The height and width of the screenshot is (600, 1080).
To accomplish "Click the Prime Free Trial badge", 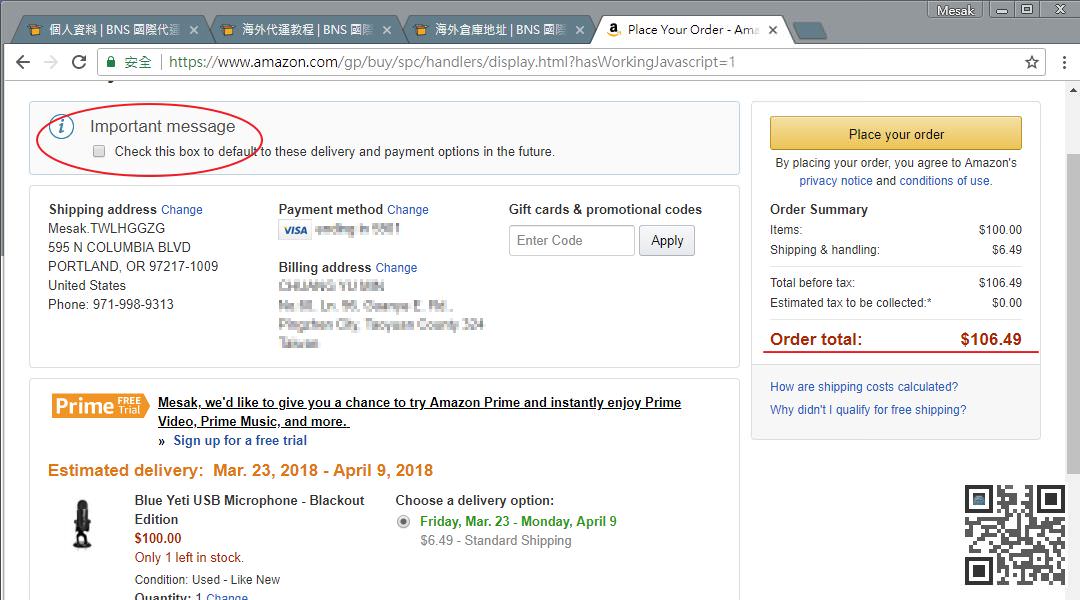I will pos(100,405).
